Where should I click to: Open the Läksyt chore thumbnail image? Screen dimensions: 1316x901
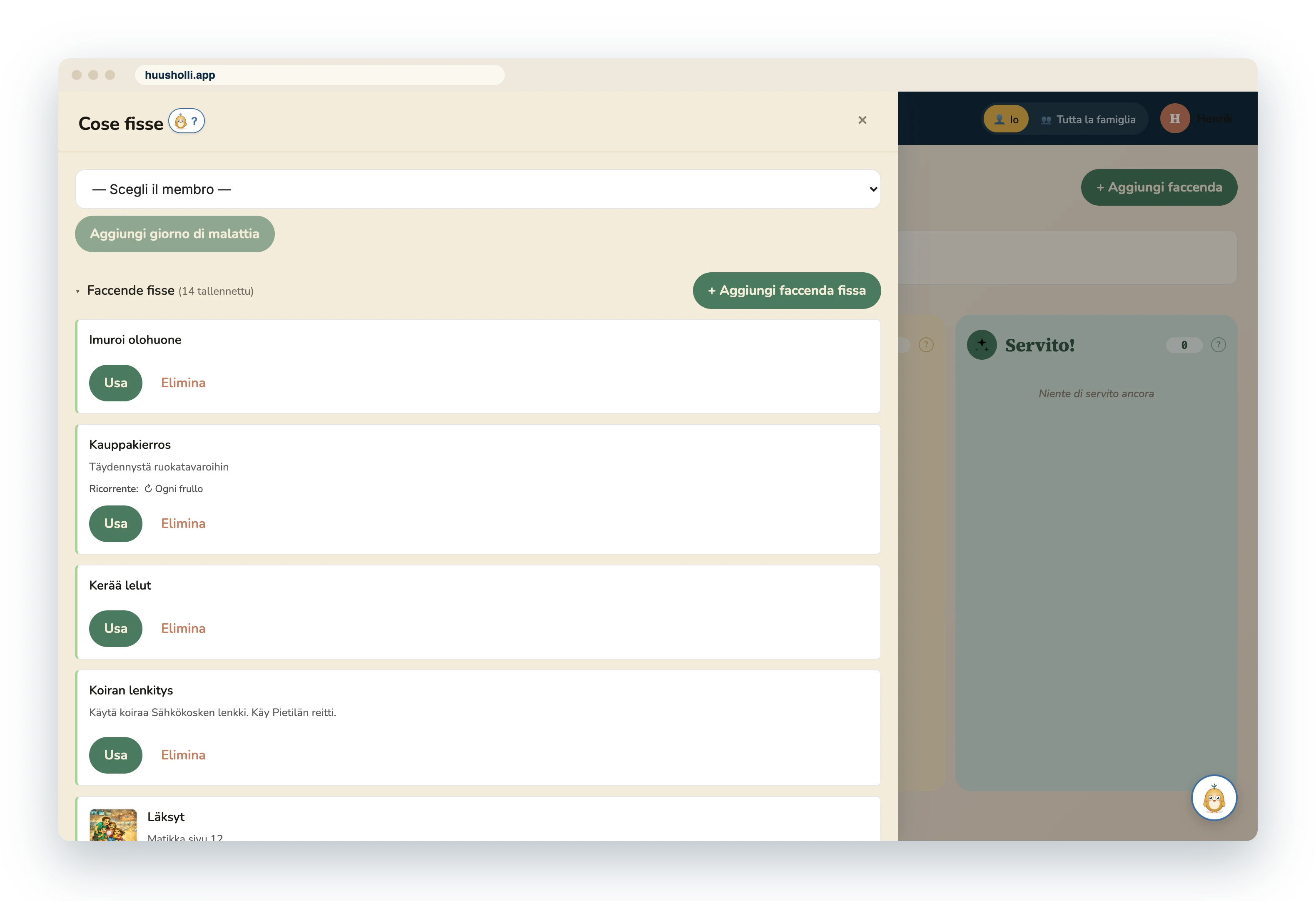tap(113, 825)
